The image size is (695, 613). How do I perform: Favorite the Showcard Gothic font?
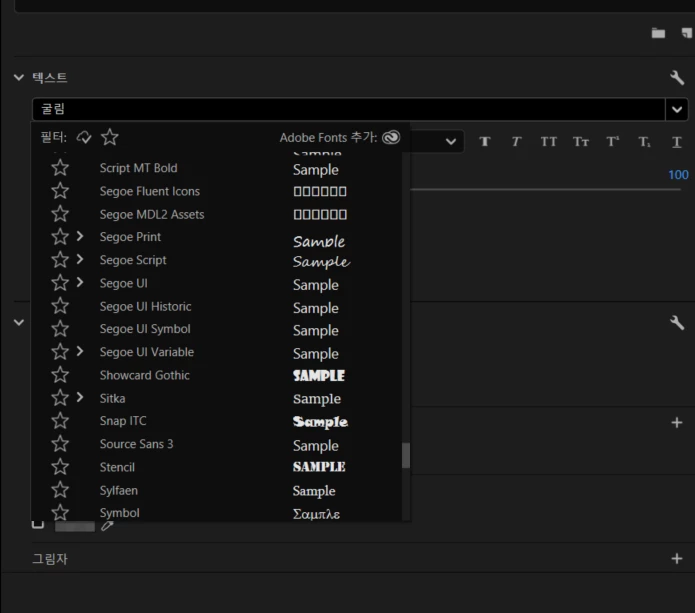pos(60,375)
